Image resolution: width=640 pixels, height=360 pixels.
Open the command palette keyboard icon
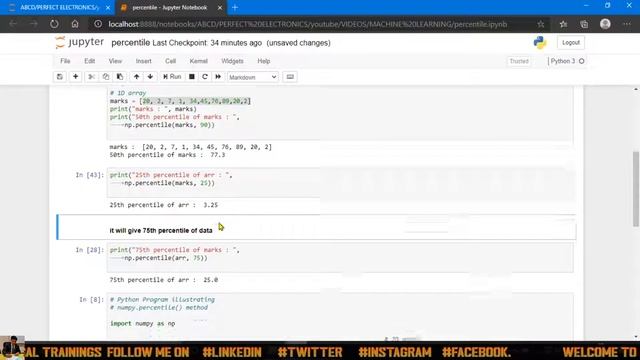pos(290,77)
